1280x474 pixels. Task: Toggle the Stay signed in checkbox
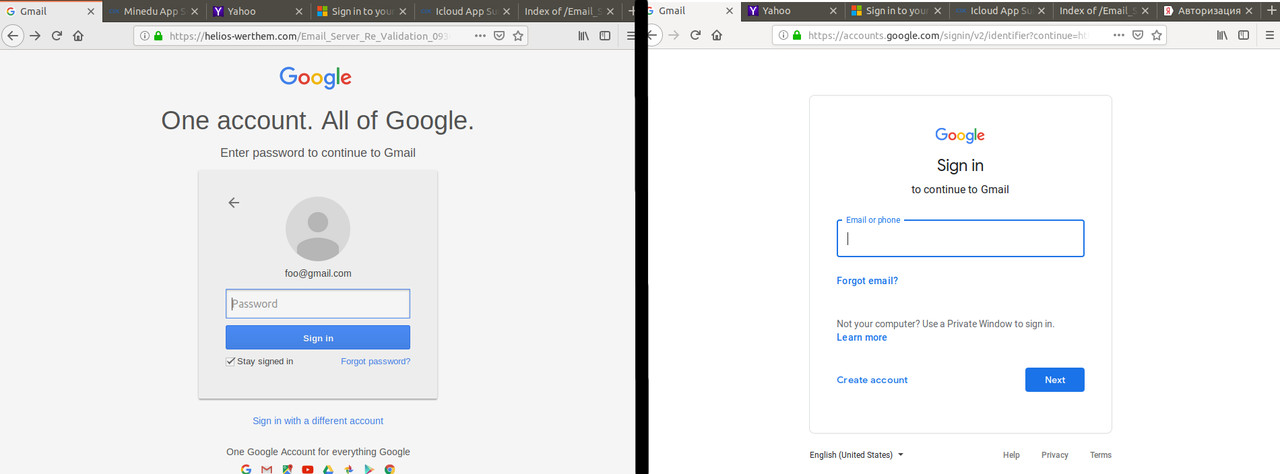[231, 361]
